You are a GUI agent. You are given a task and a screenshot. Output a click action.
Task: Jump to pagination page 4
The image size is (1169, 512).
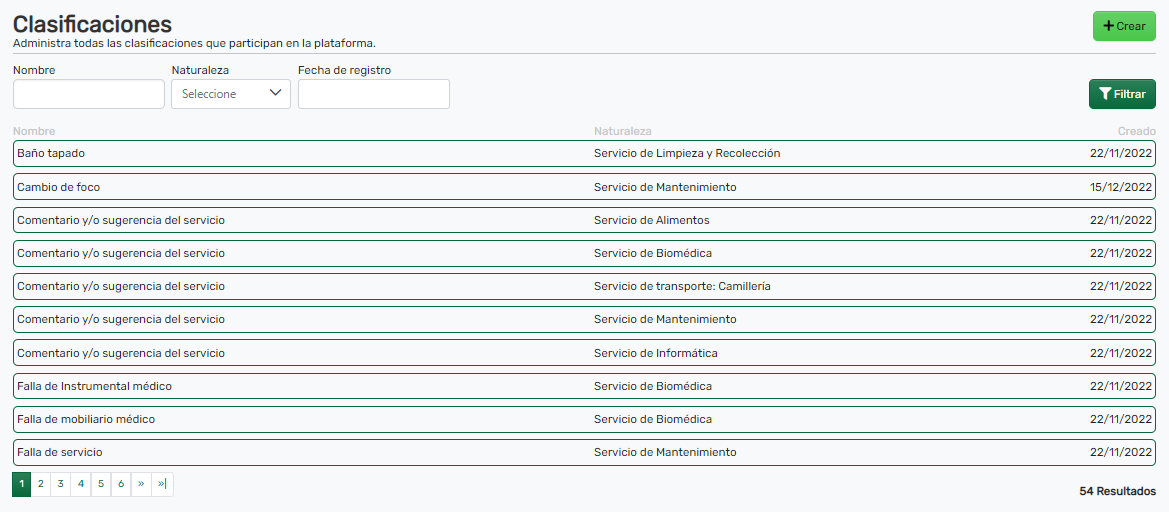click(x=81, y=484)
